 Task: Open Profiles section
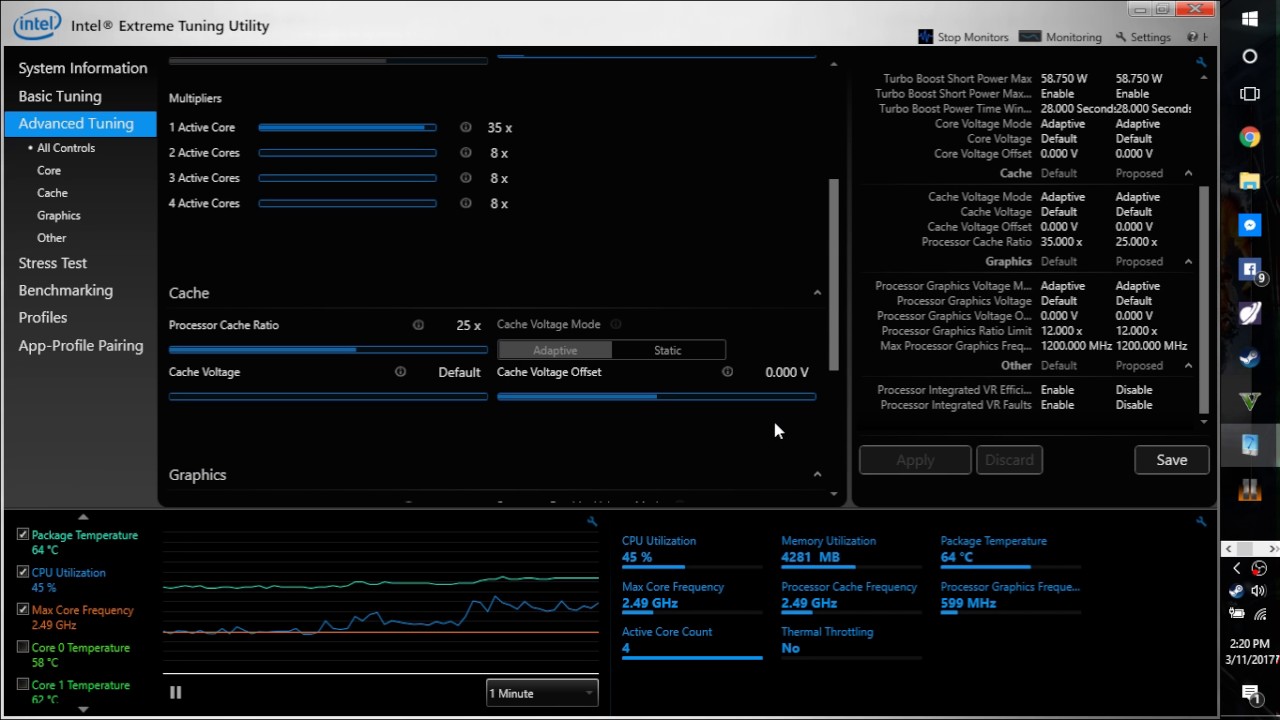43,317
